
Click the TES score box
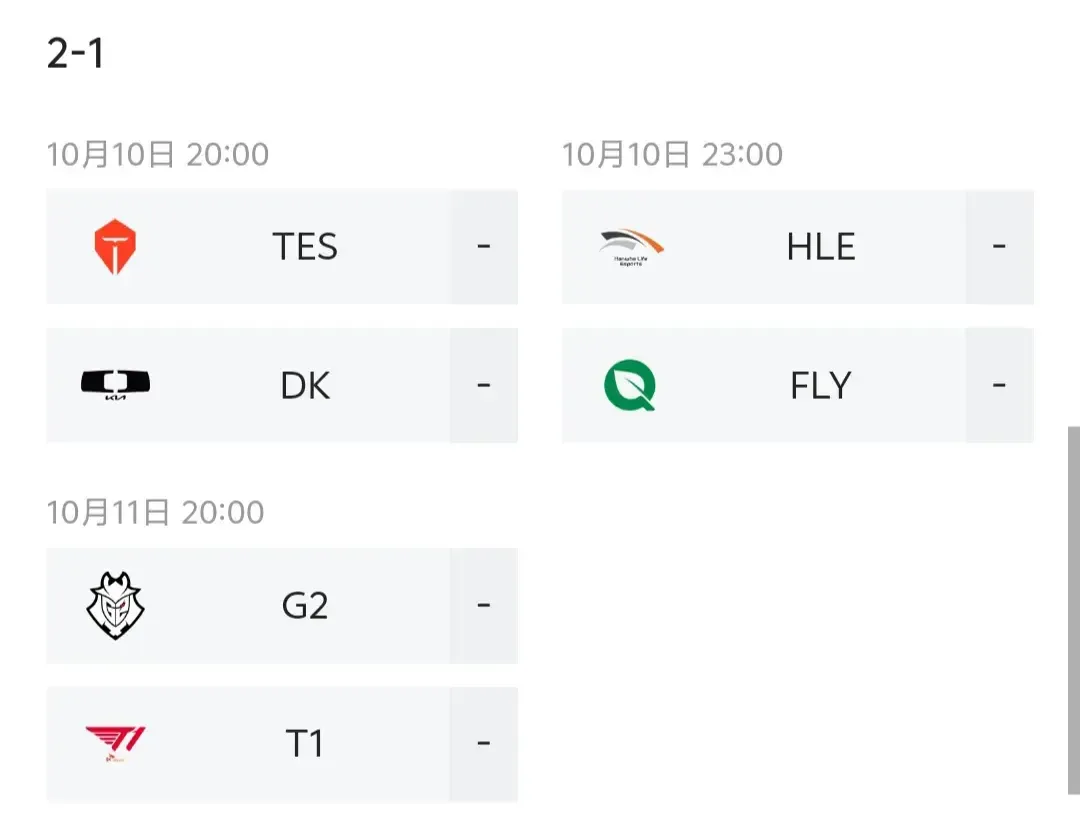pos(484,247)
